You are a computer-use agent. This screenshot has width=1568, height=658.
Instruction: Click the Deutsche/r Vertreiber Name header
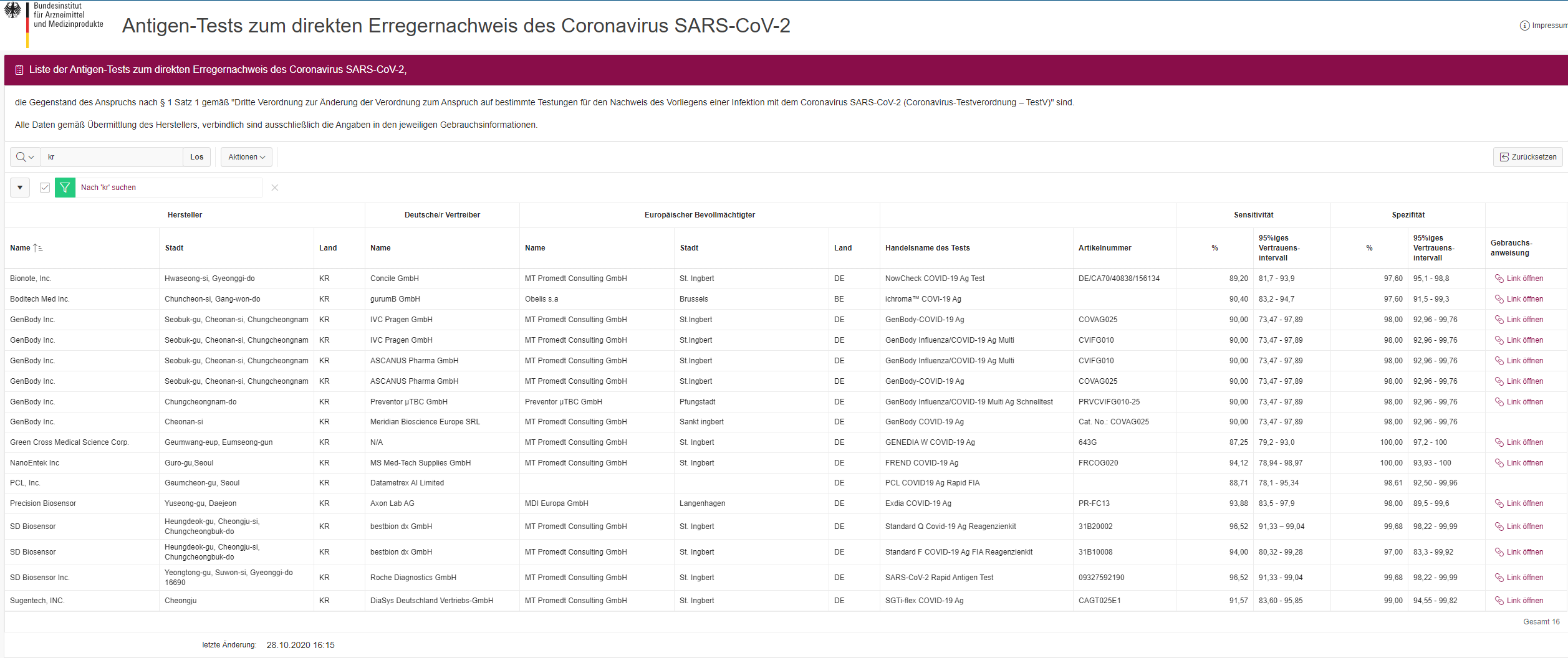point(380,248)
